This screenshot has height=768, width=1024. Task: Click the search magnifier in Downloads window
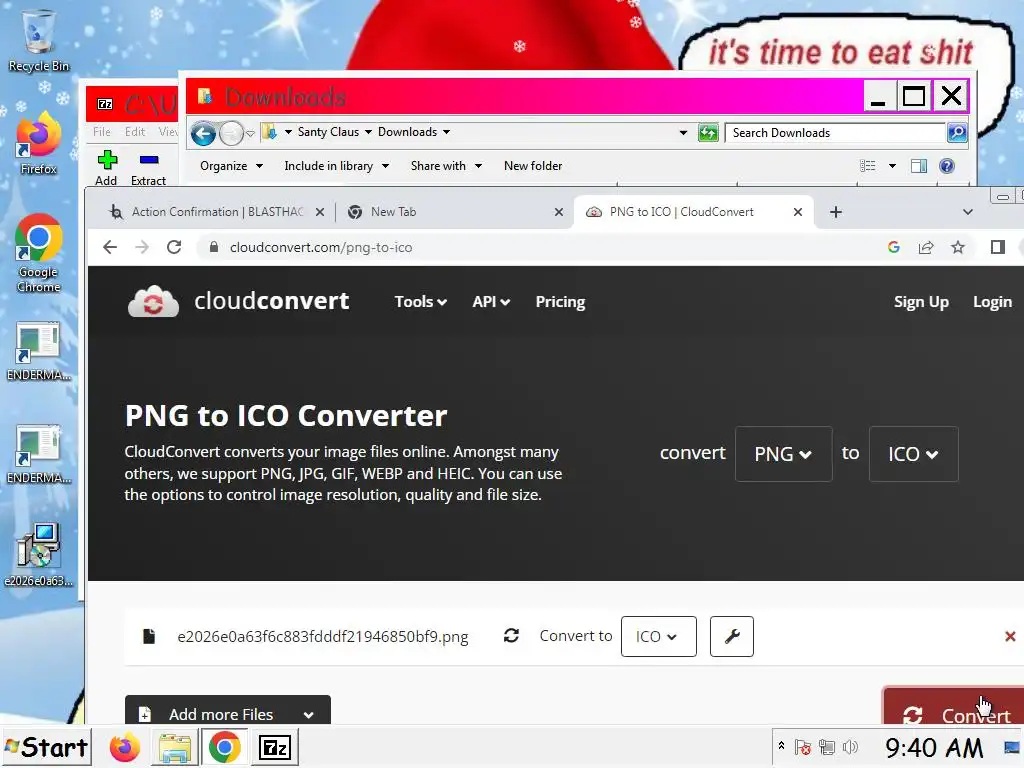coord(957,133)
